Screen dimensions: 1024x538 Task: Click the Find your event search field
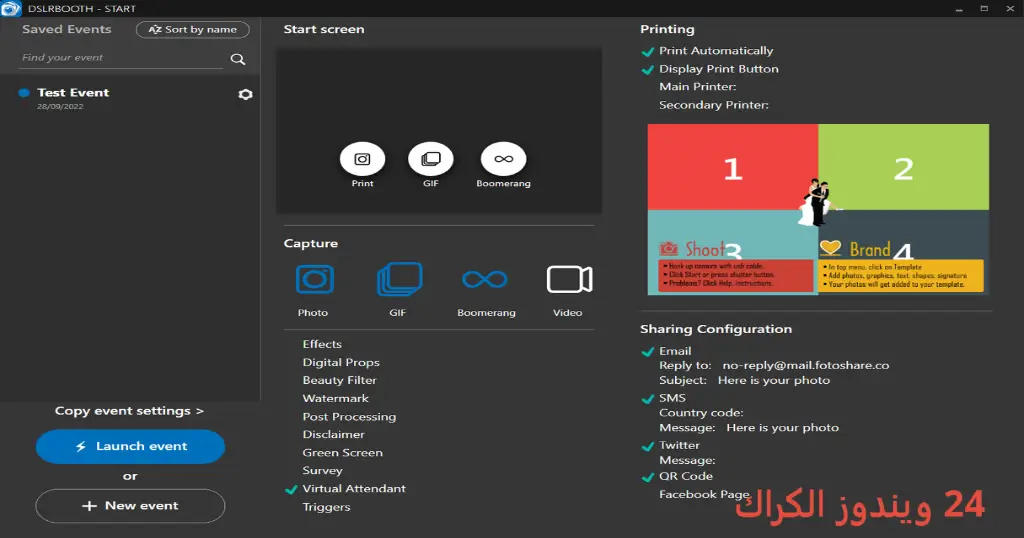click(121, 58)
